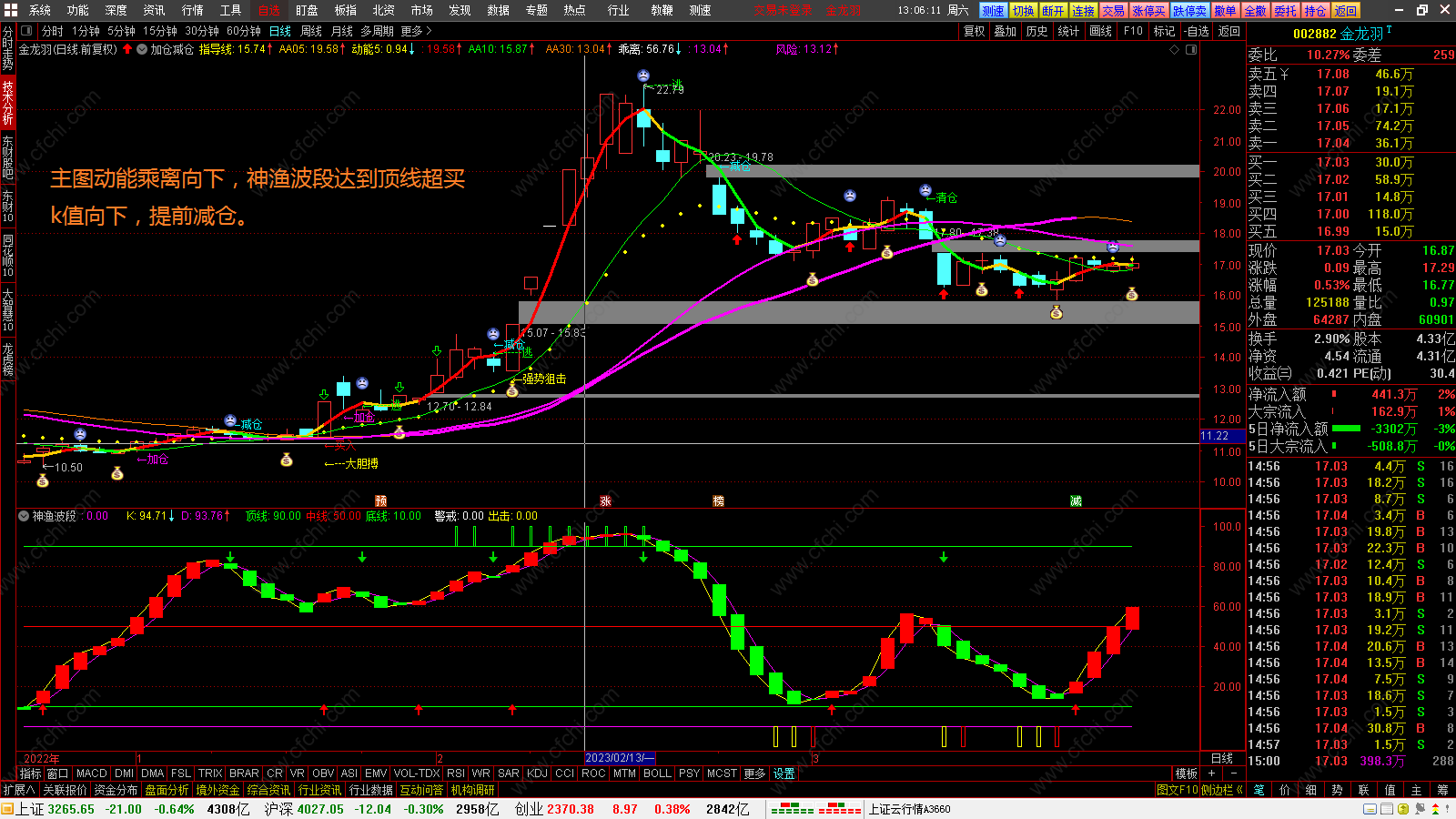The height and width of the screenshot is (819, 1456).
Task: Select the 画线 drawing tool
Action: (1101, 31)
